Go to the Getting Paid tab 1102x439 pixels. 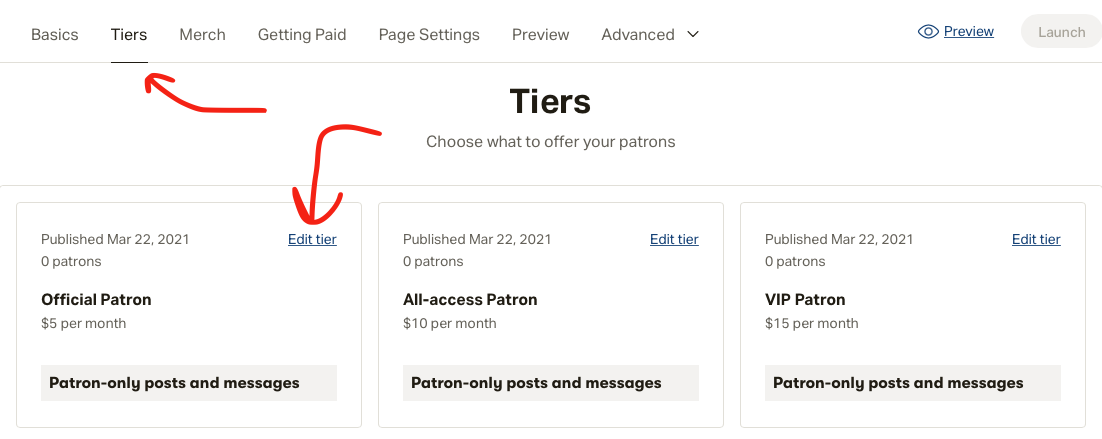[302, 34]
